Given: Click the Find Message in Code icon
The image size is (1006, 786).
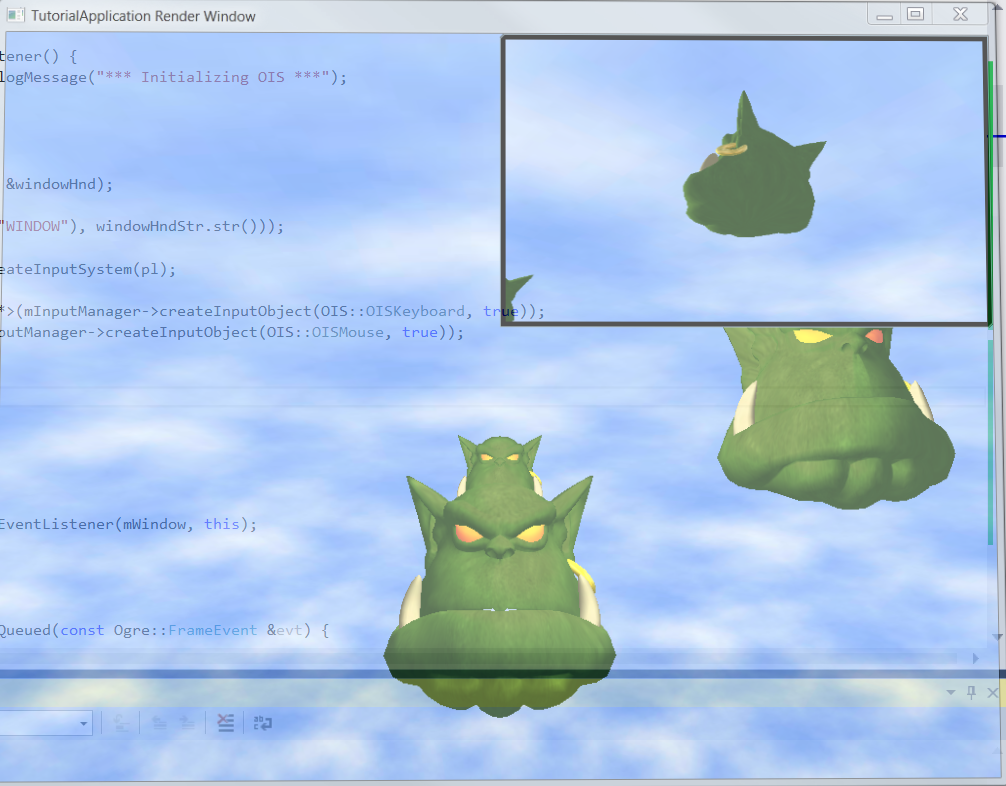Looking at the screenshot, I should click(121, 723).
